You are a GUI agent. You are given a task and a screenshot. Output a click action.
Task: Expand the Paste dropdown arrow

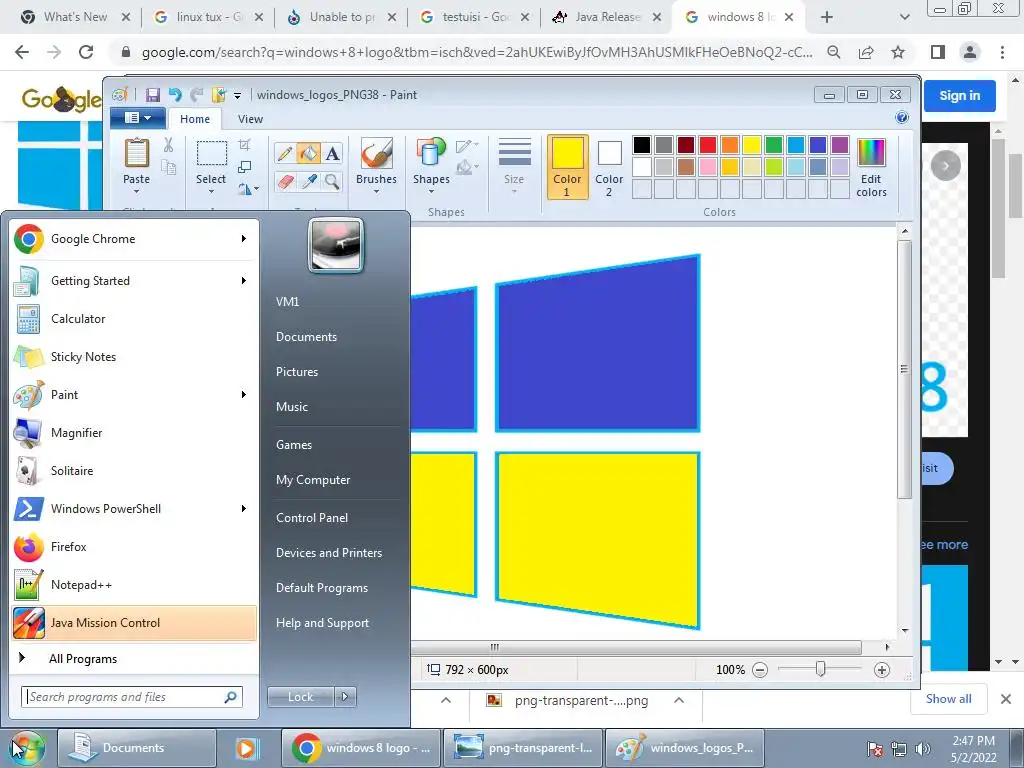pyautogui.click(x=136, y=191)
